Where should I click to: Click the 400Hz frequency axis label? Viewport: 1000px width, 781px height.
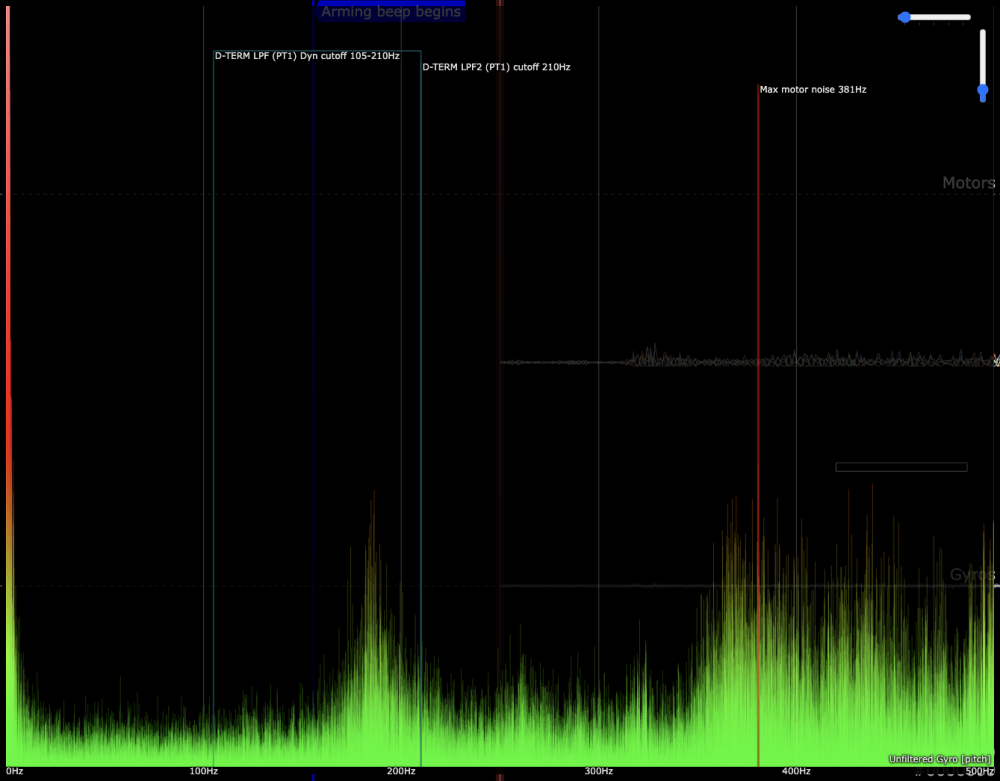(796, 771)
